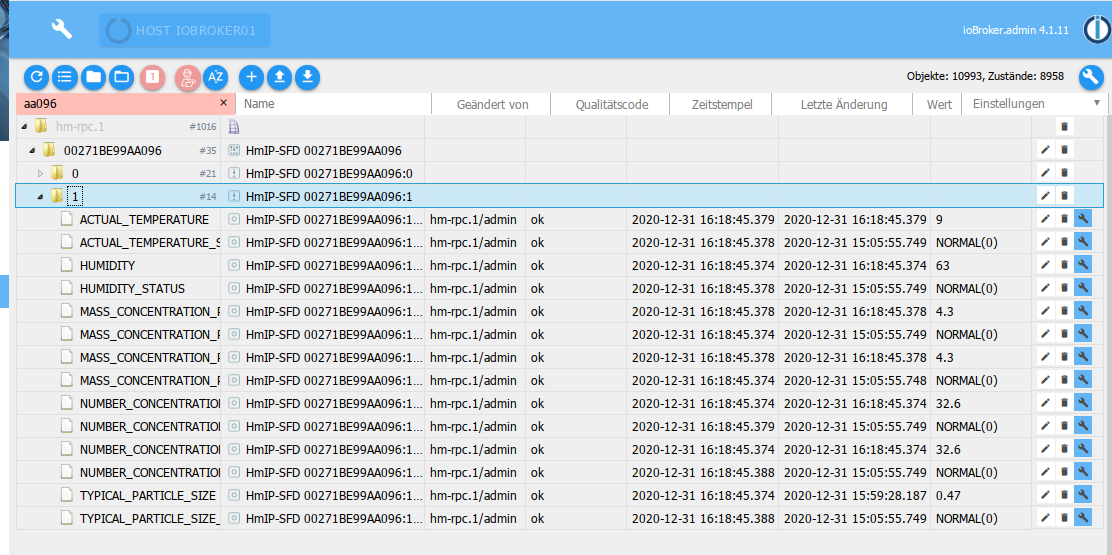
Task: Edit the 00271BE99AA096 device with the pencil
Action: coord(1045,150)
